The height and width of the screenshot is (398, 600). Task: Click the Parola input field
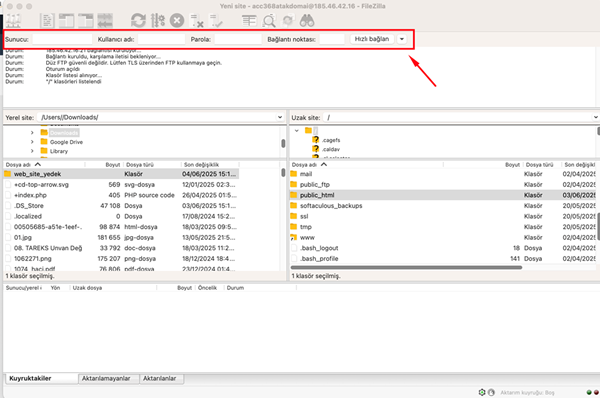click(238, 39)
